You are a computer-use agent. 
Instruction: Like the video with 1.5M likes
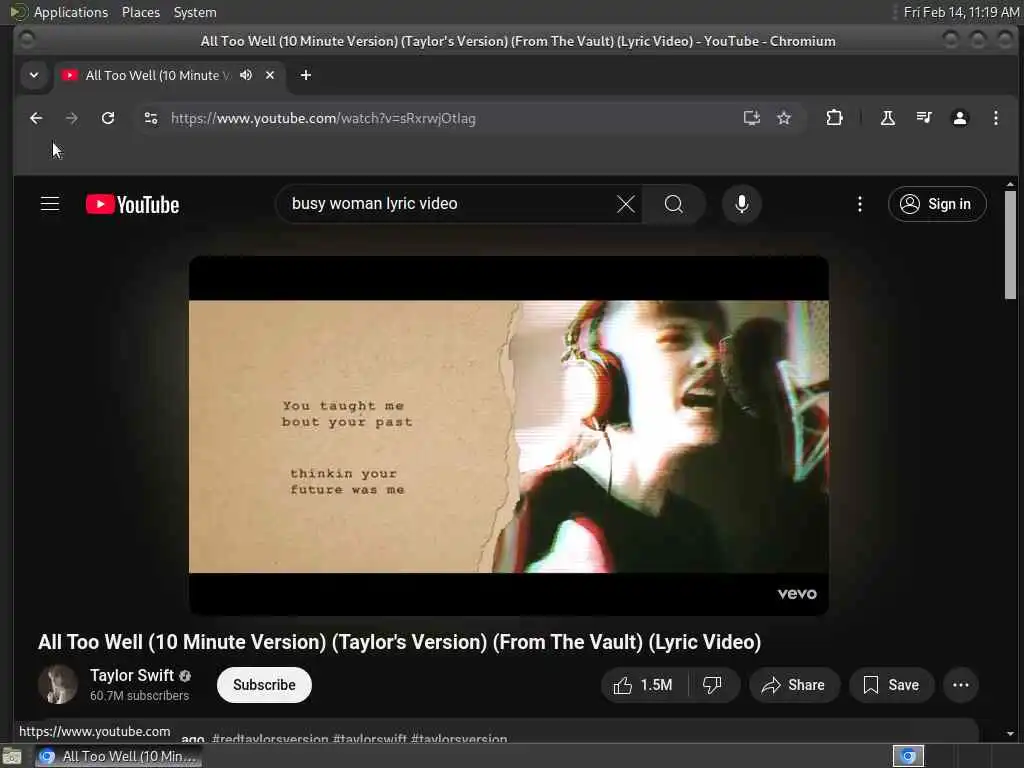tap(644, 684)
